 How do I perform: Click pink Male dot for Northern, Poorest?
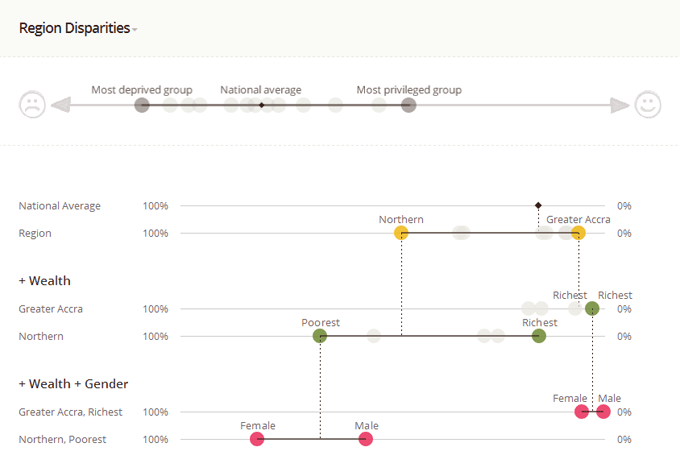(366, 439)
